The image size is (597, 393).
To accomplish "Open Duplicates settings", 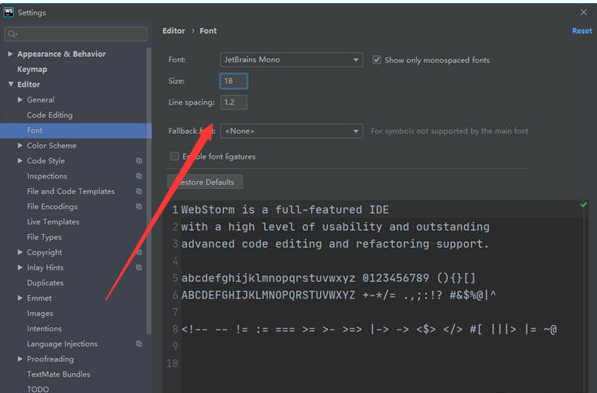I will [x=45, y=283].
